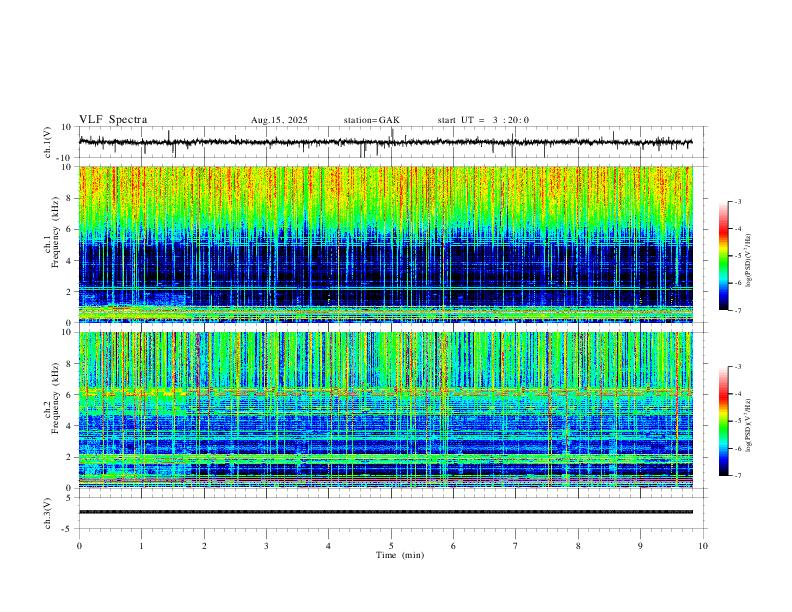Click the time axis tick label "0"
This screenshot has height=612, width=792.
[79, 546]
